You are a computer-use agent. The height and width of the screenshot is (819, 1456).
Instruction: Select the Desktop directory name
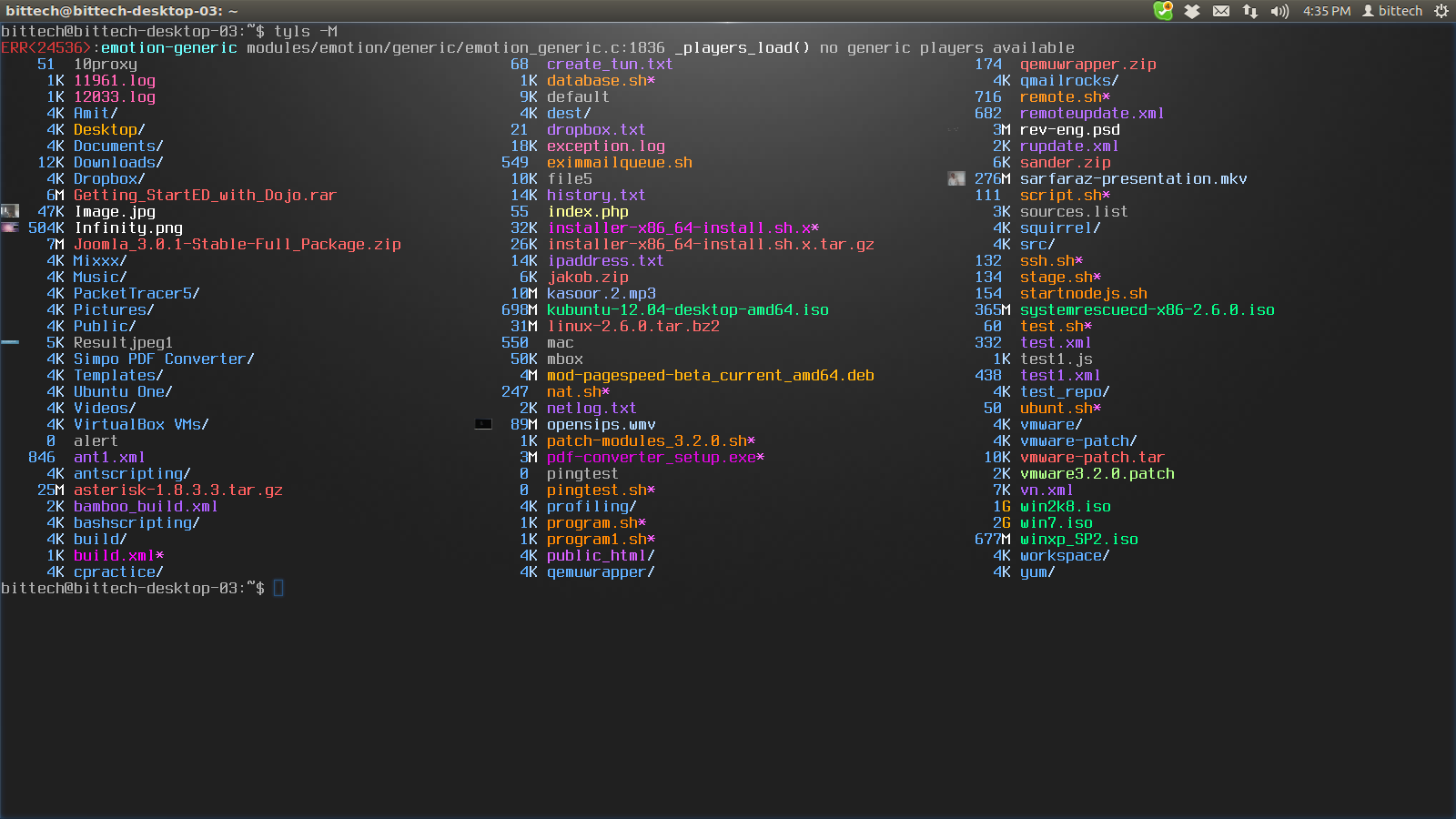pos(106,129)
